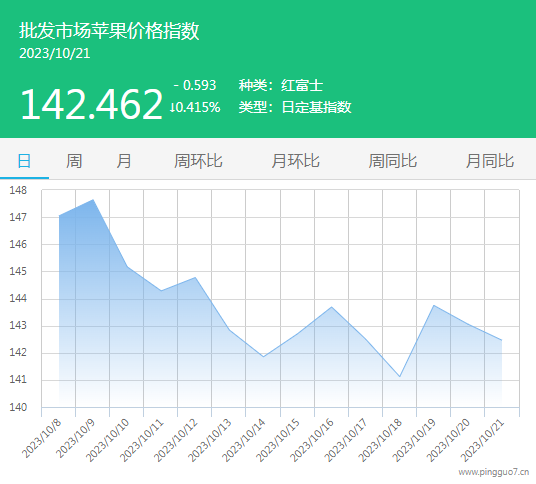Switch to the 周 weekly tab
This screenshot has height=484, width=536.
(74, 161)
